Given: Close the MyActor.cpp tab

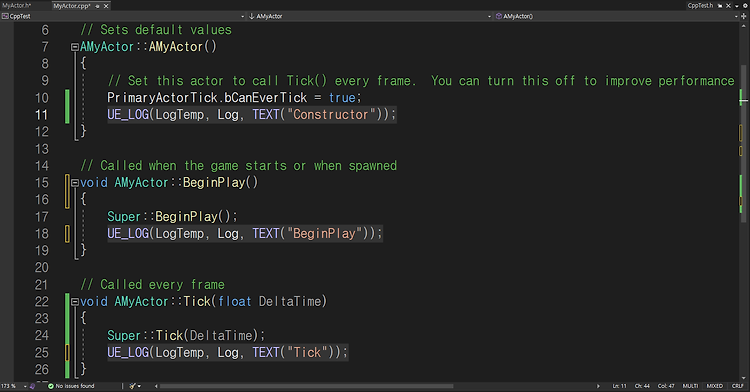Looking at the screenshot, I should click(106, 6).
